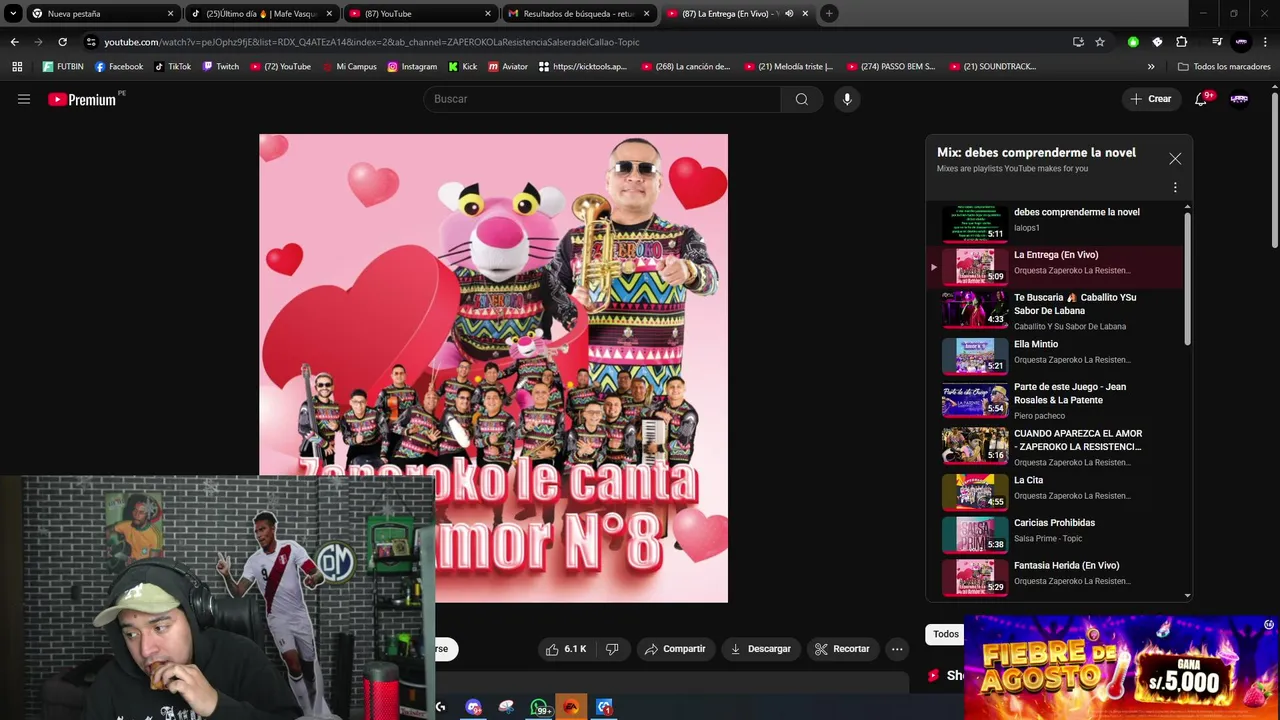Click the URL address bar
The width and height of the screenshot is (1280, 720).
tap(580, 42)
